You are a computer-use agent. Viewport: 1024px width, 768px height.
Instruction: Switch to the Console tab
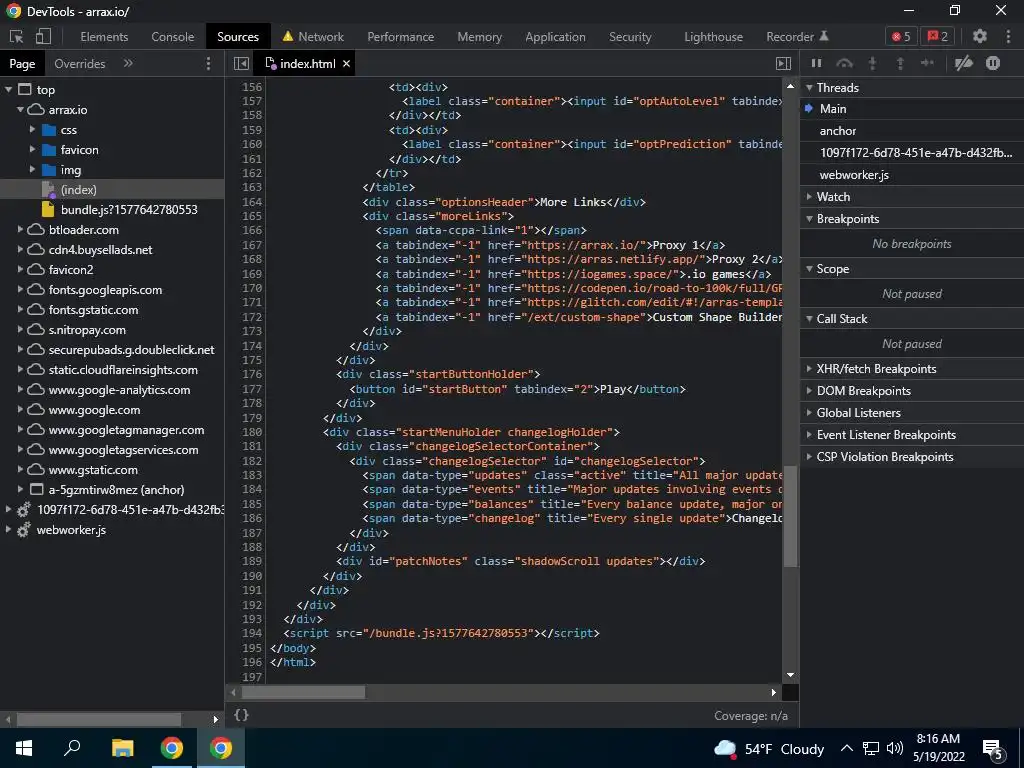point(172,37)
